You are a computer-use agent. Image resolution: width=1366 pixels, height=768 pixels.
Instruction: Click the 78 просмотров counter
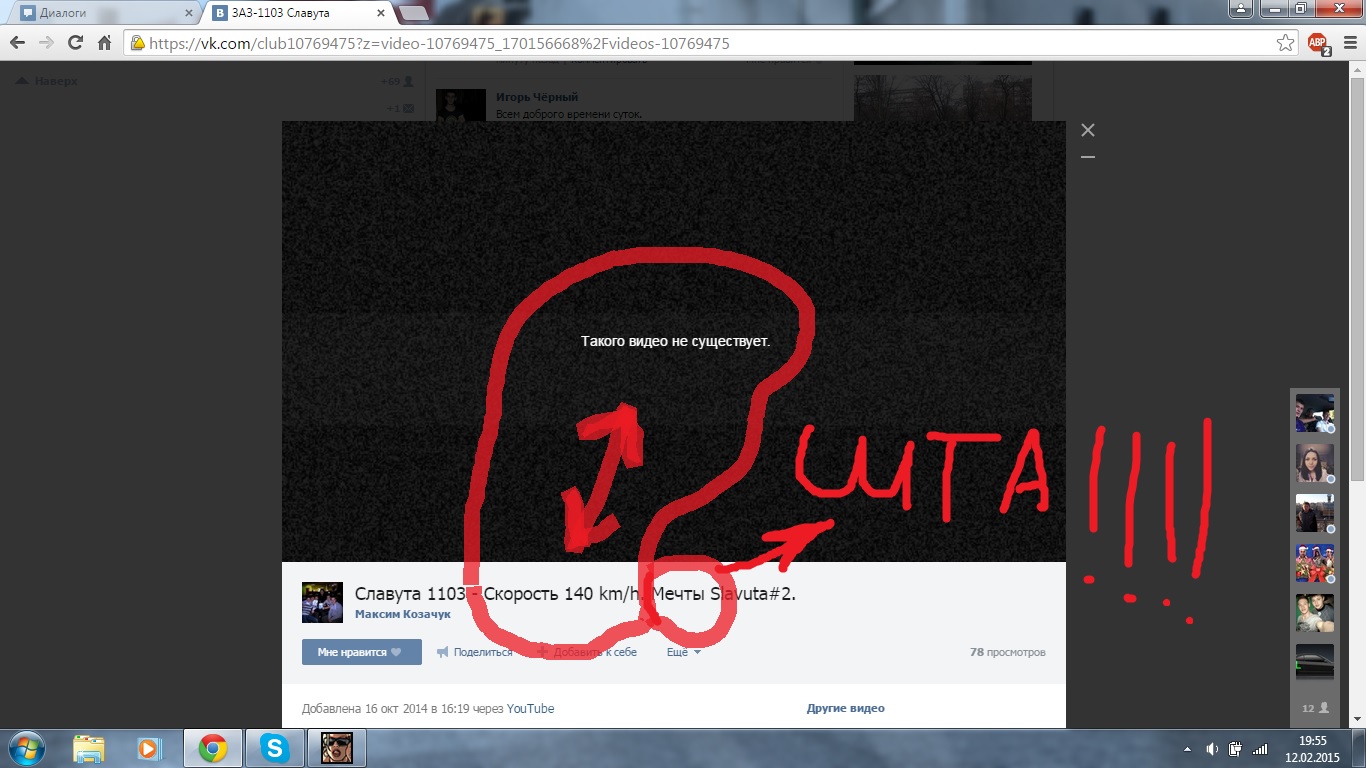coord(1008,652)
